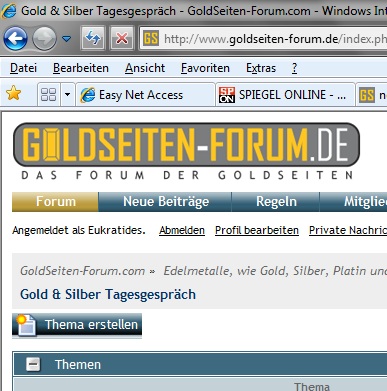
Task: Click the Thema column header
Action: (x=312, y=386)
